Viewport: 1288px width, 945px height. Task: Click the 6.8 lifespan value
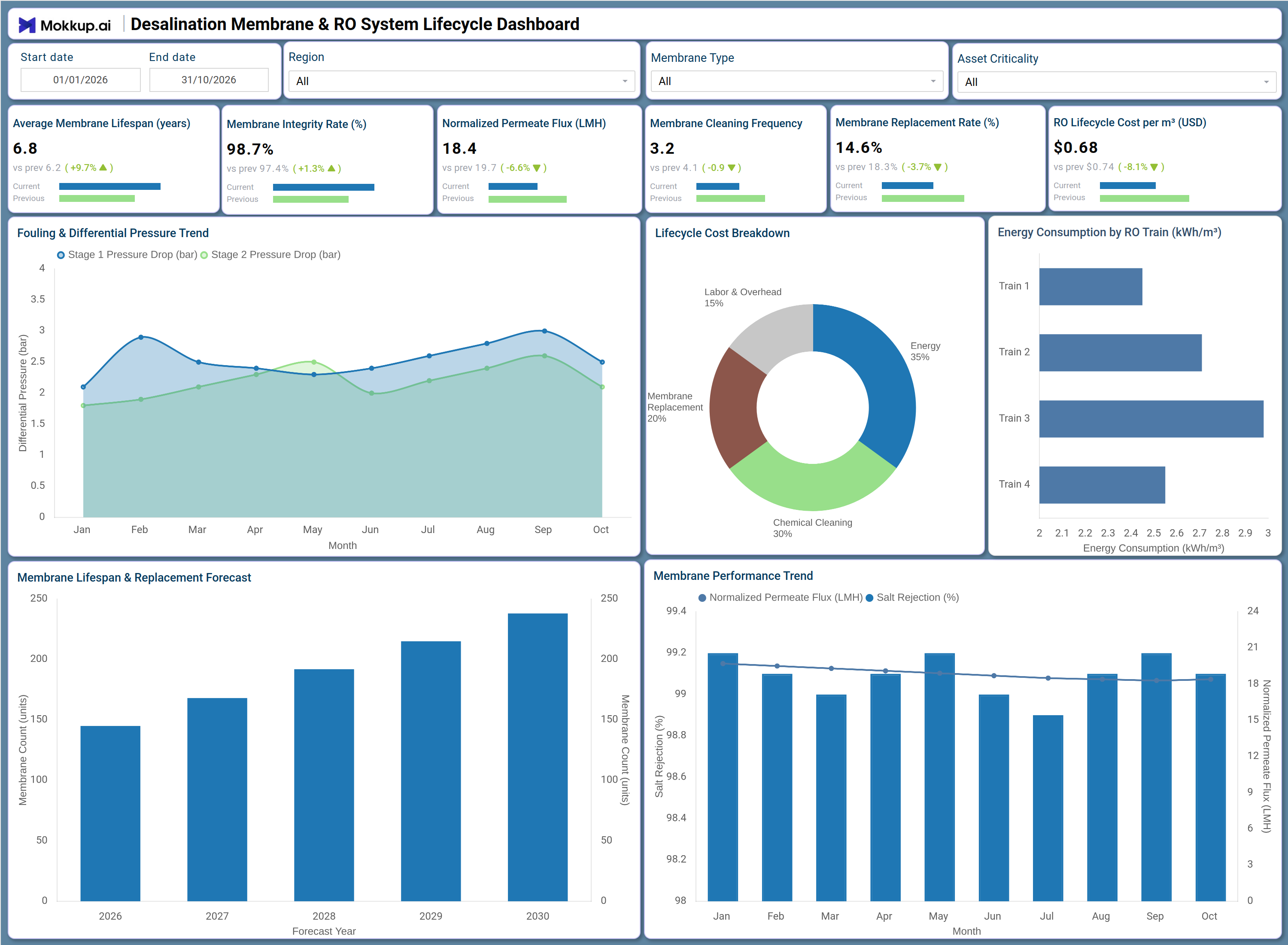coord(25,149)
